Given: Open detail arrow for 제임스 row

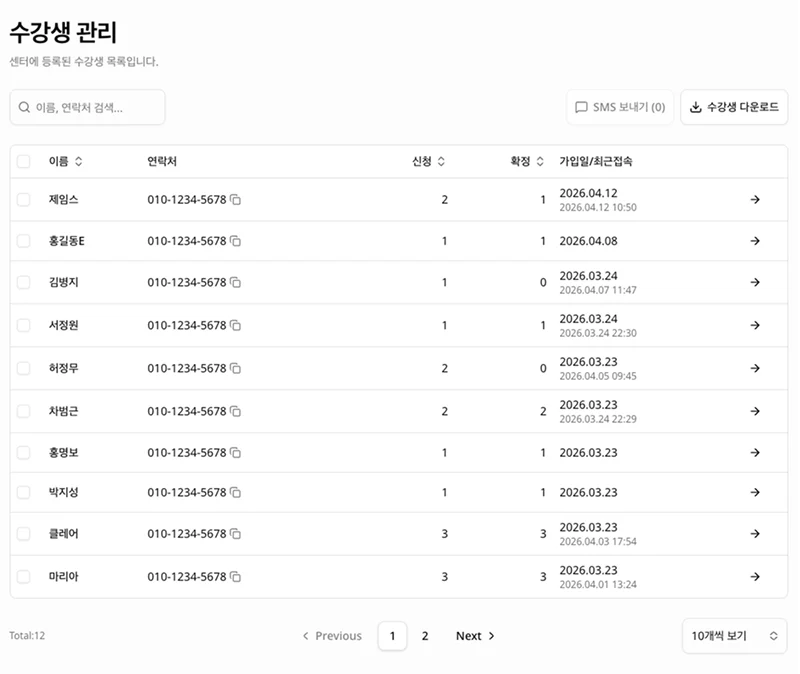Looking at the screenshot, I should 755,199.
